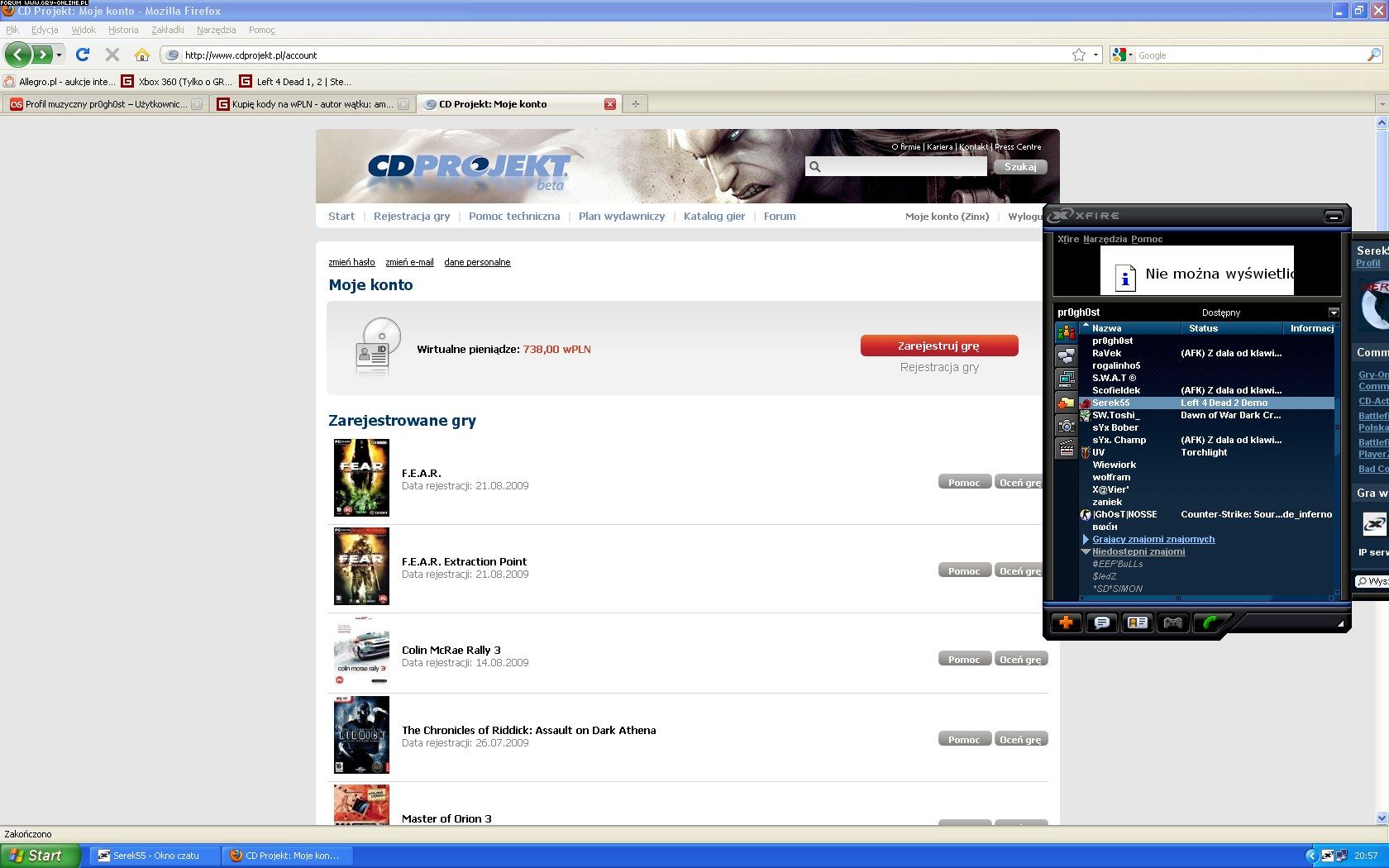Click the Firefox back arrow button
Viewport: 1389px width, 868px height.
coord(18,55)
